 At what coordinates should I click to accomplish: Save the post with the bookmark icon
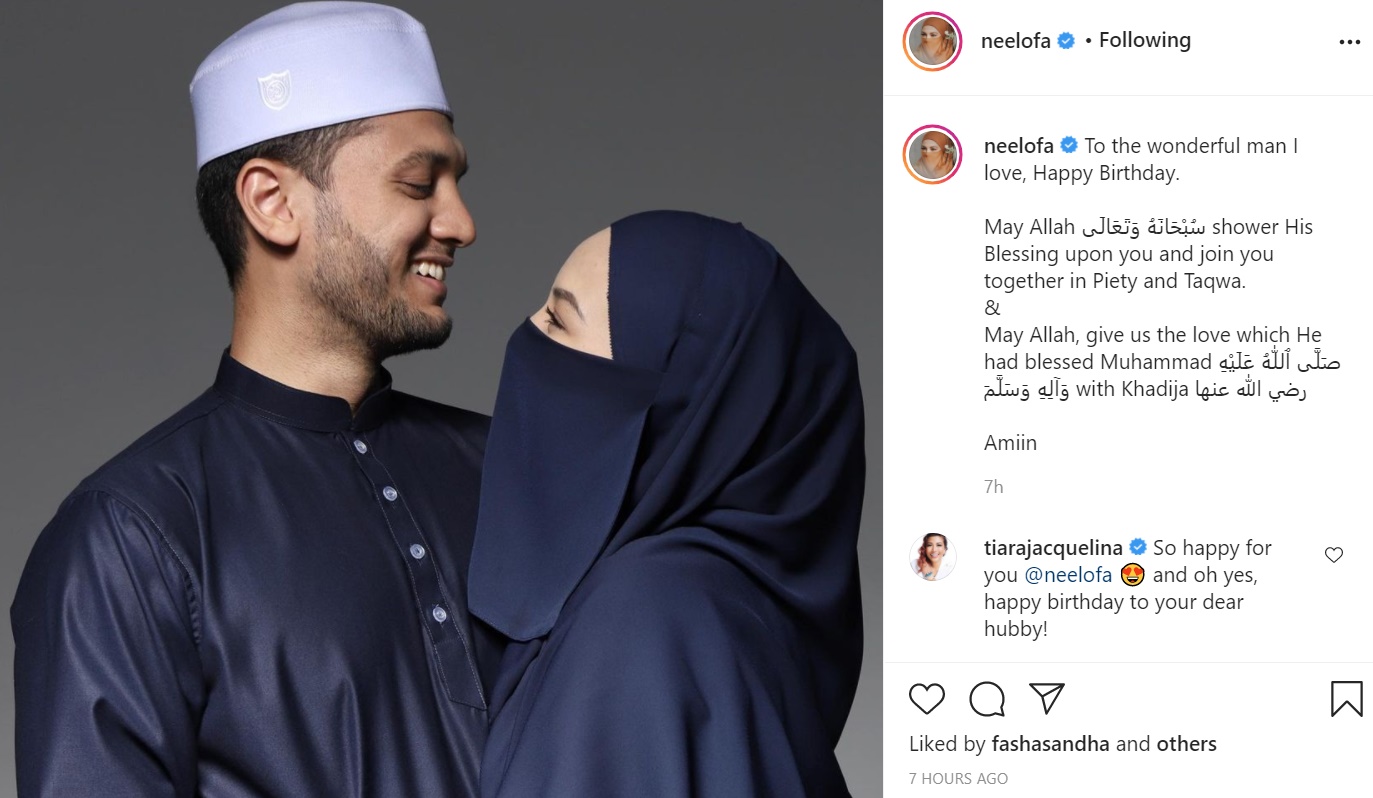1346,698
